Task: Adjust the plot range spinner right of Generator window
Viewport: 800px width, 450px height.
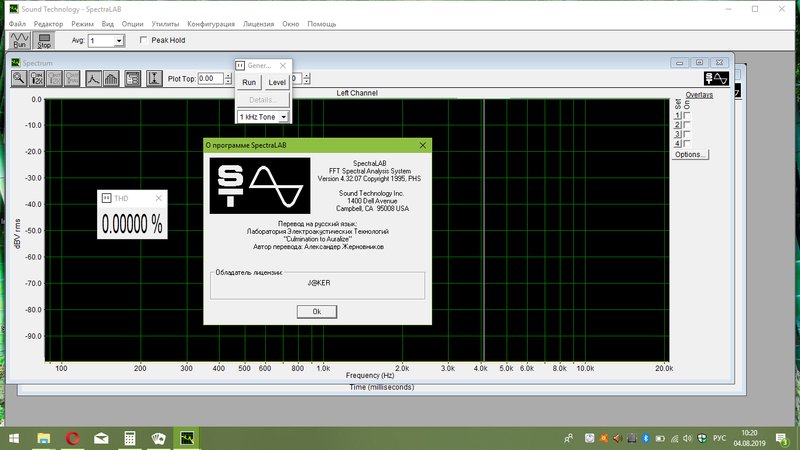Action: pyautogui.click(x=306, y=79)
